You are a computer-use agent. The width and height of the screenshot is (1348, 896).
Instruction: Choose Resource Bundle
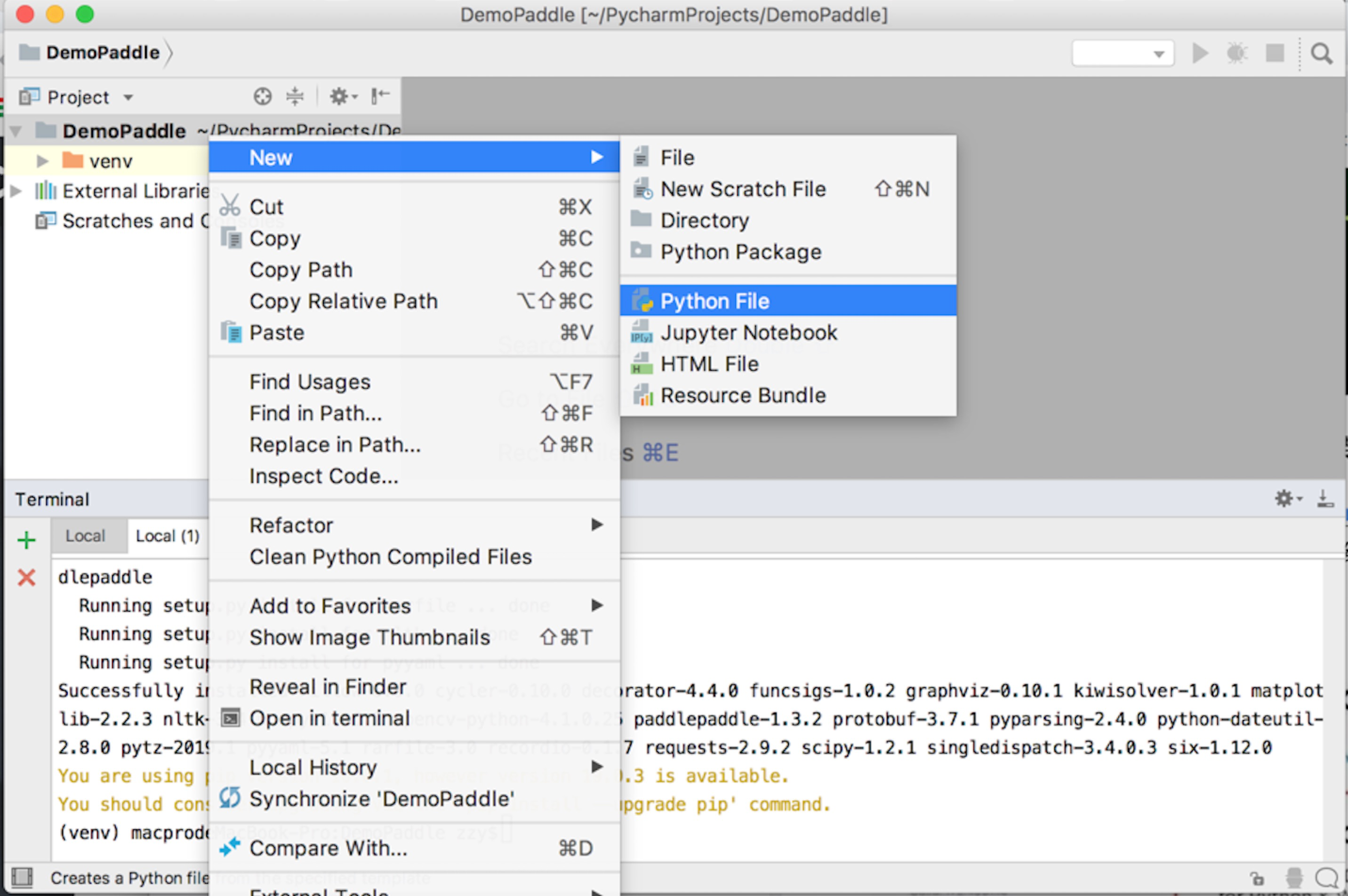tap(787, 395)
